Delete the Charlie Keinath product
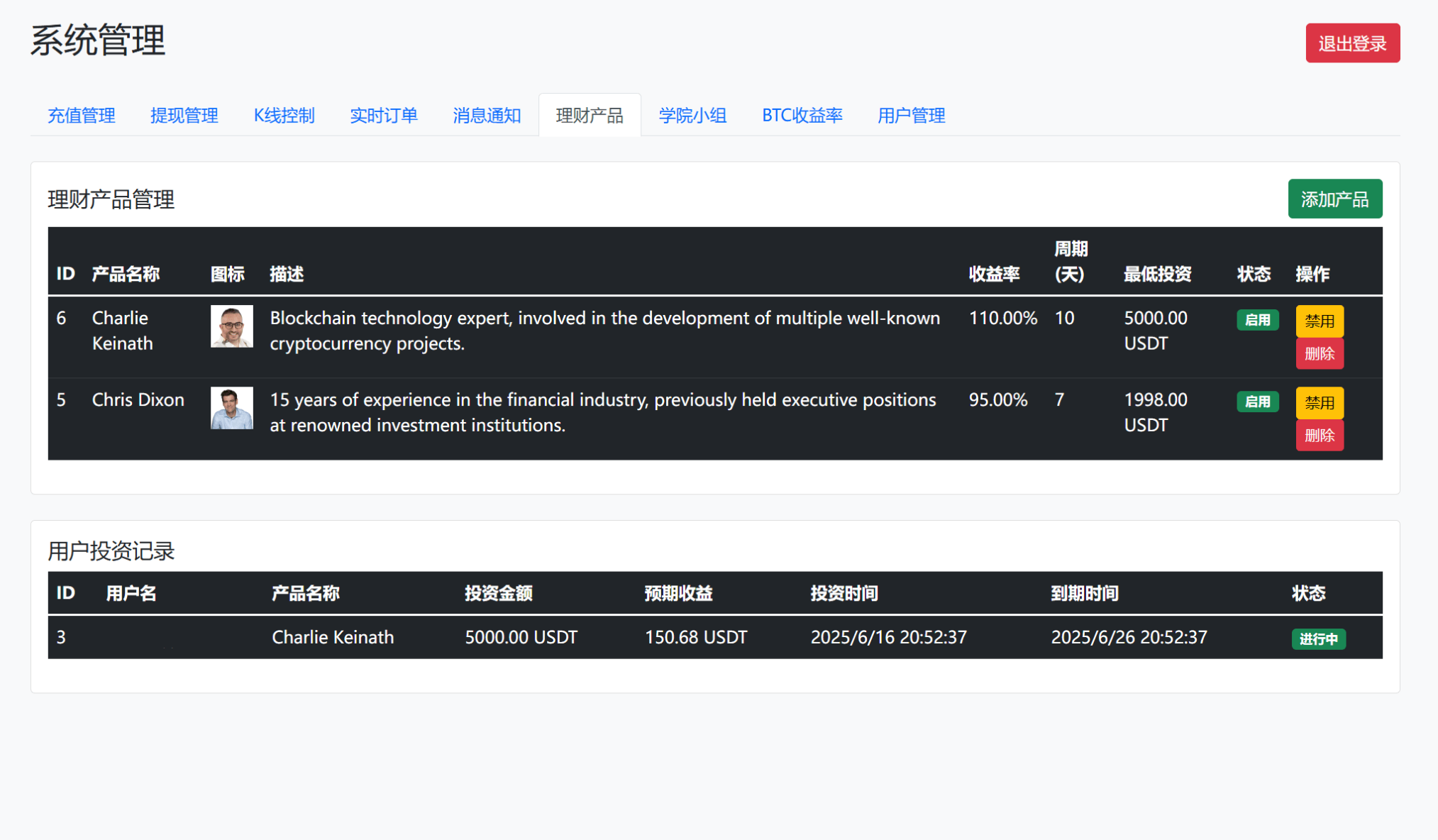The width and height of the screenshot is (1438, 840). point(1319,353)
